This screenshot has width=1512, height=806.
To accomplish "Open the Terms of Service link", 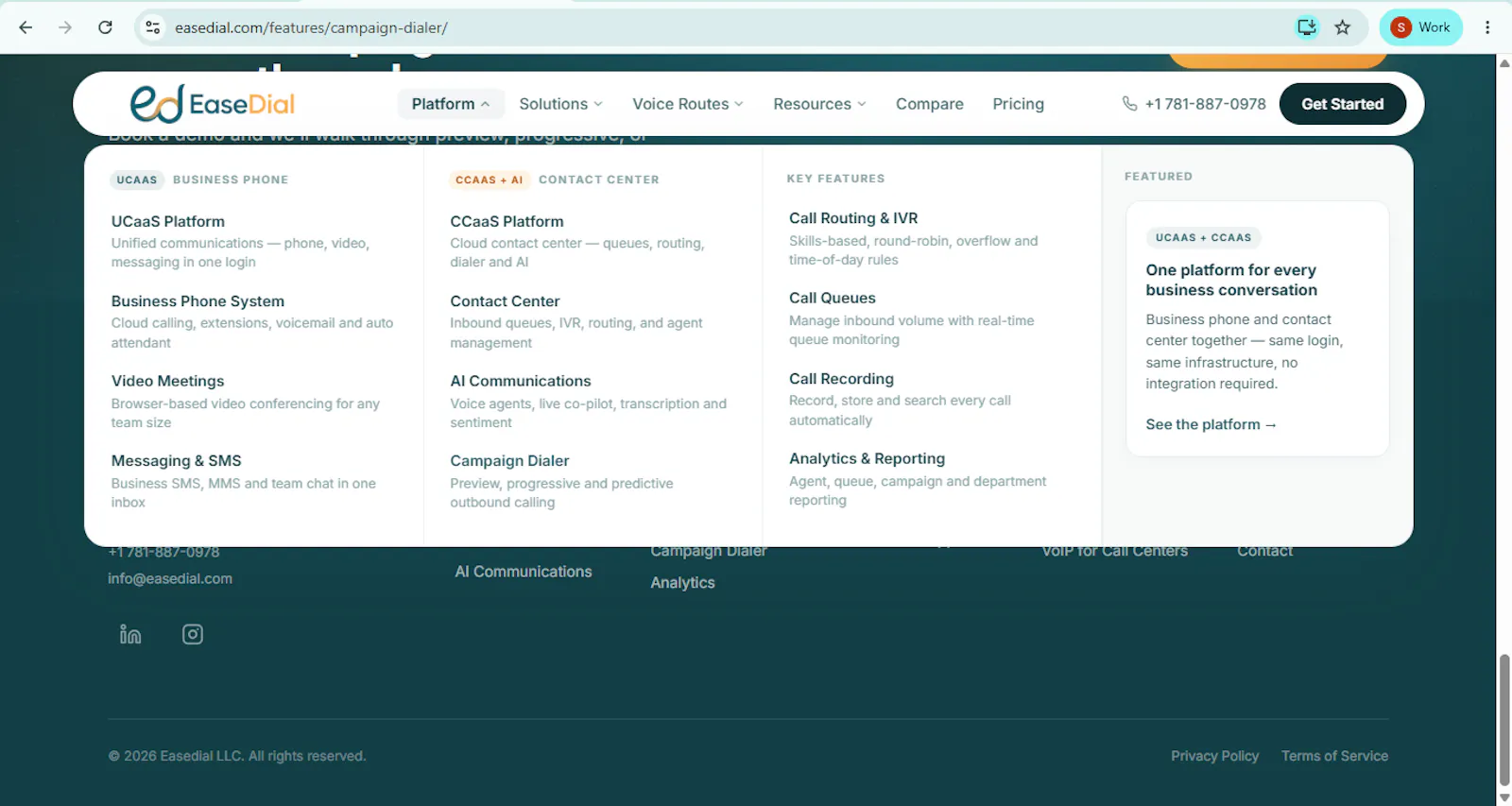I will coord(1334,756).
